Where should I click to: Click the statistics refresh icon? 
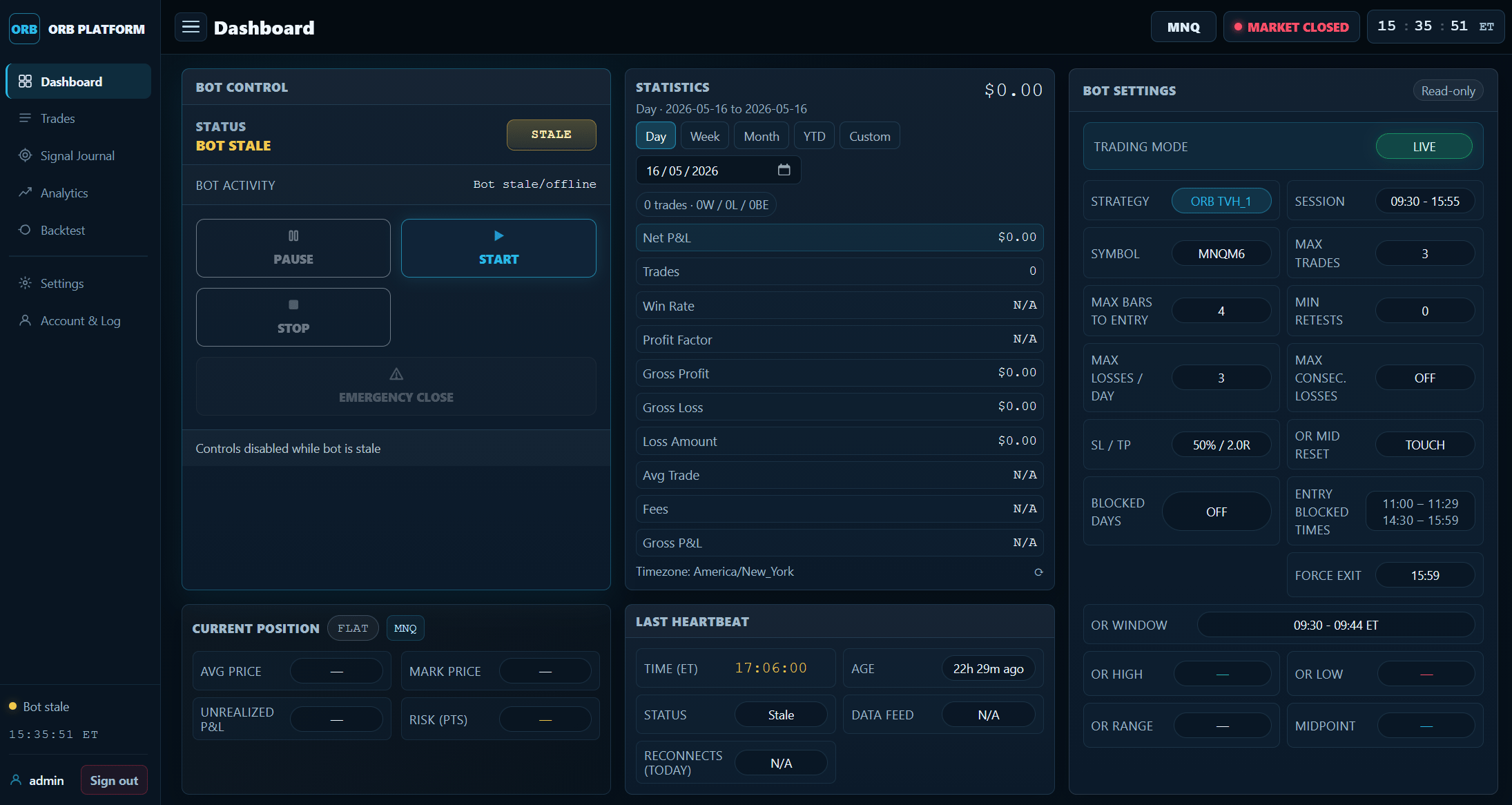1038,572
